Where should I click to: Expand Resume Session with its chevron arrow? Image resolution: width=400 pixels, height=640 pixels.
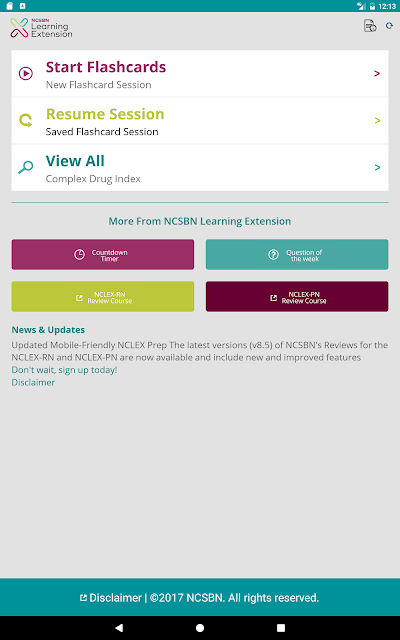point(377,120)
